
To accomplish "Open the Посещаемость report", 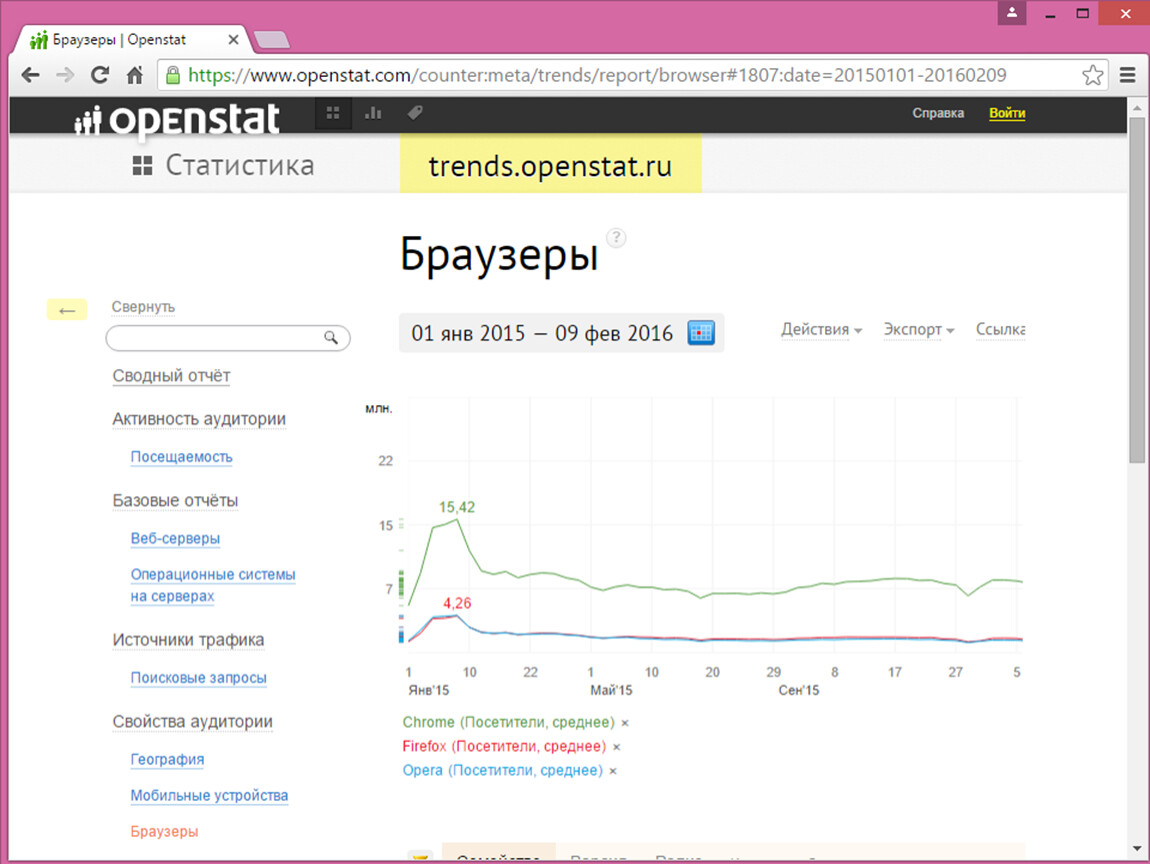I will 181,457.
